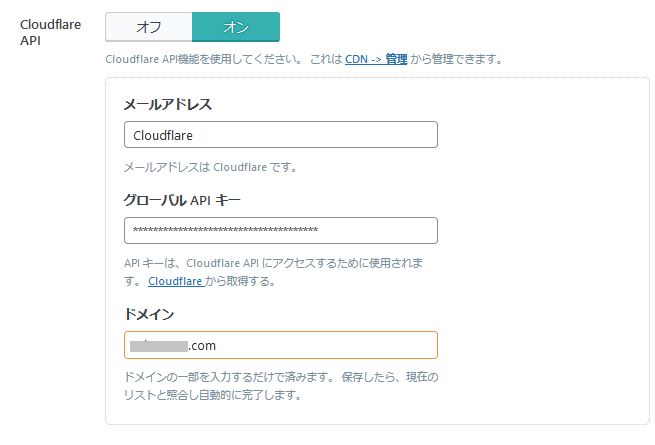Viewport: 655px width, 445px height.
Task: Click empty area right of the email field
Action: (x=540, y=134)
